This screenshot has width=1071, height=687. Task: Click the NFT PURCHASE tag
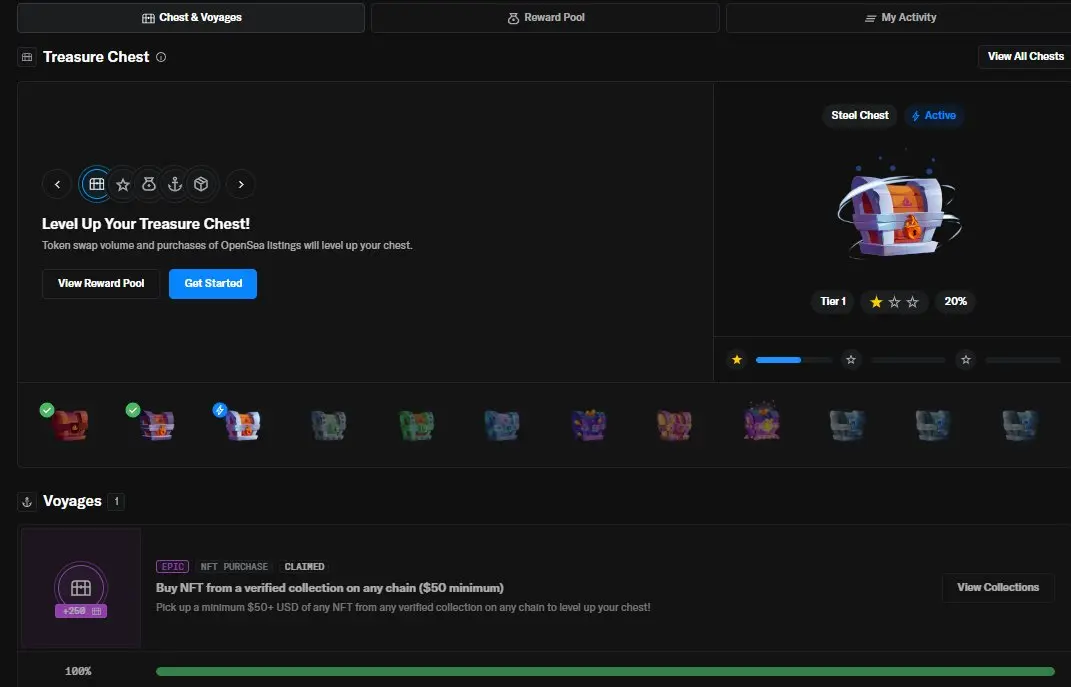[x=234, y=567]
